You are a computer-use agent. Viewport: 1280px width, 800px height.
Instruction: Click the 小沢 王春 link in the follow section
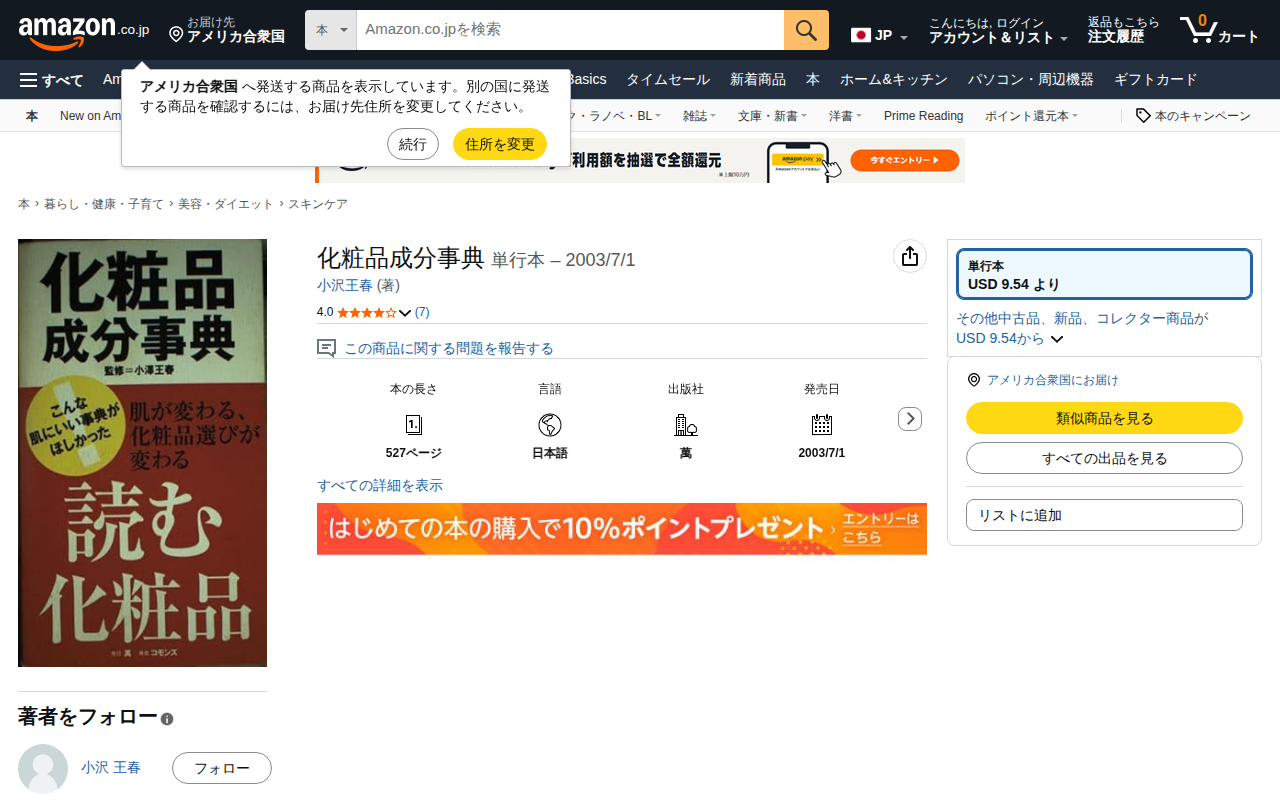[x=111, y=767]
